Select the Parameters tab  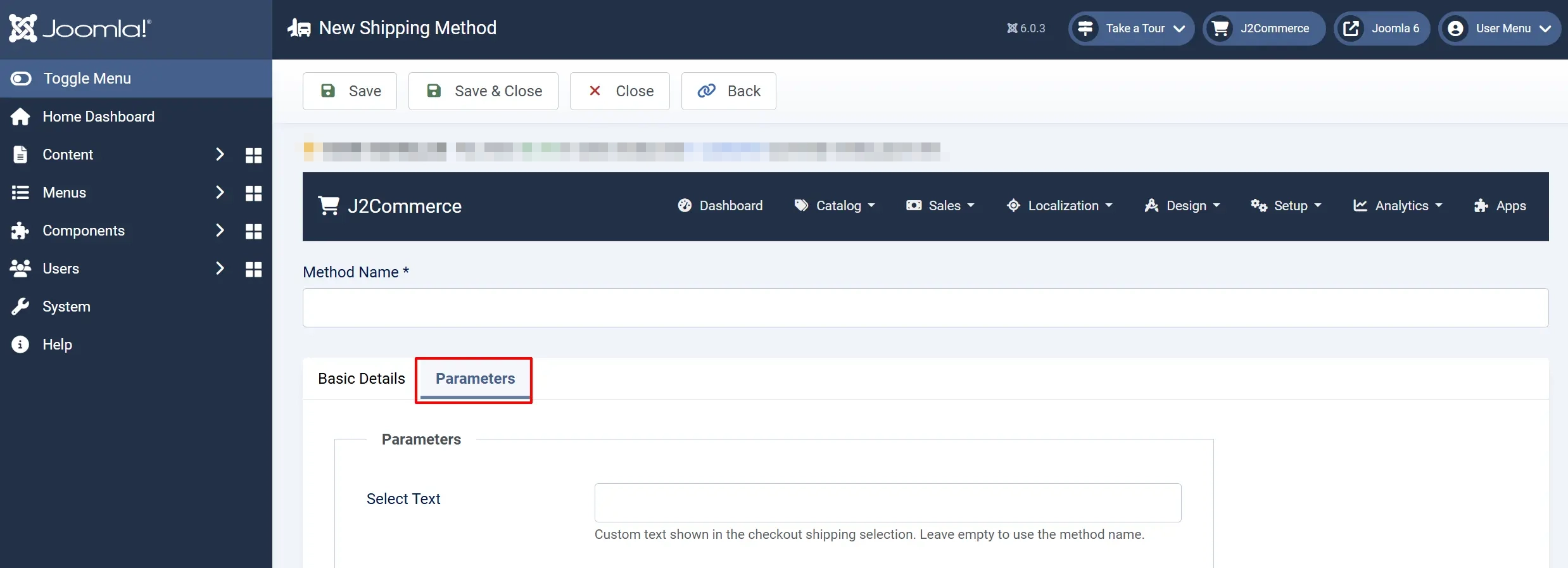coord(475,379)
